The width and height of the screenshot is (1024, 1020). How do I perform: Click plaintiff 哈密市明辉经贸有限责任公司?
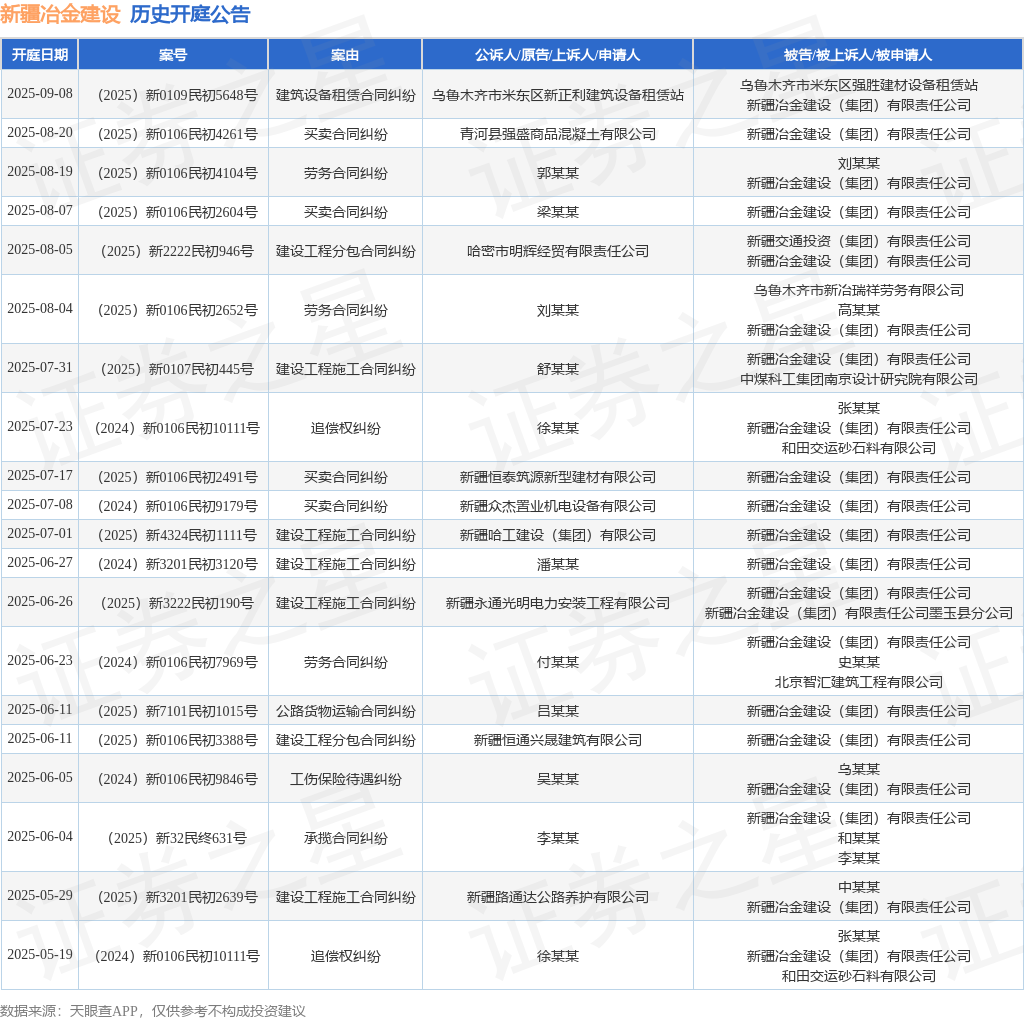coord(558,252)
